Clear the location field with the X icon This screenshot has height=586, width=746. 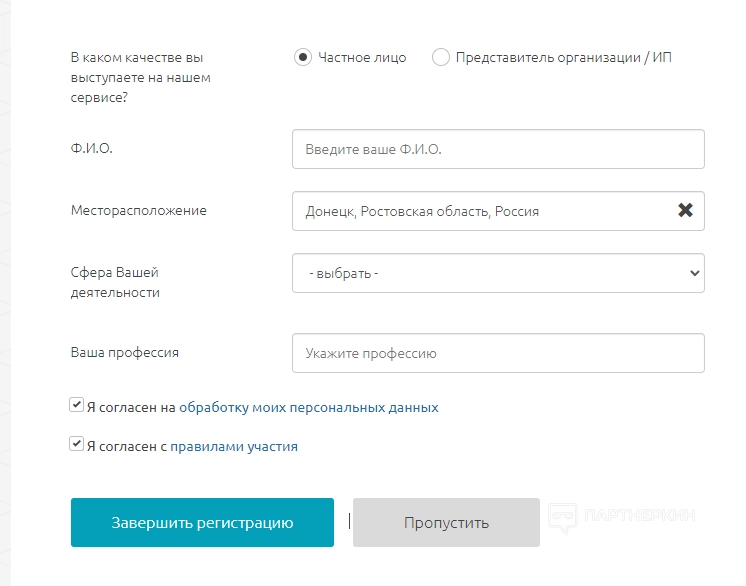tap(685, 211)
